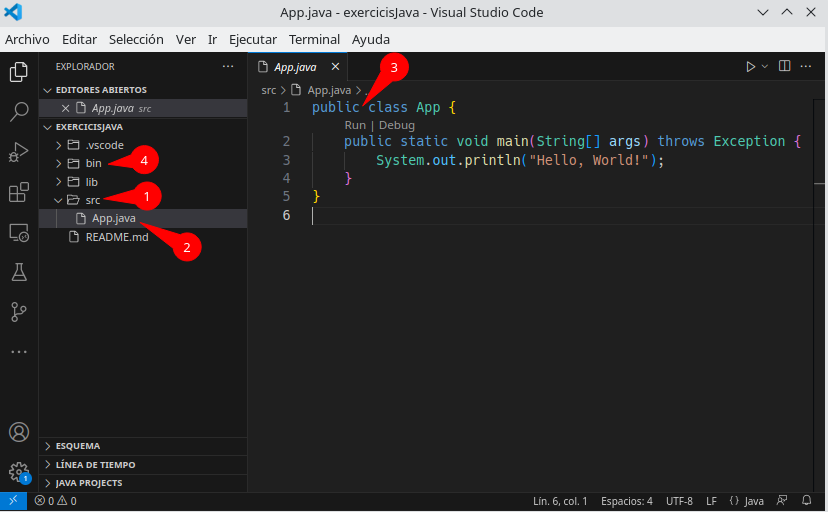Open the Ayuda menu
Screen dimensions: 828x512
(x=371, y=40)
